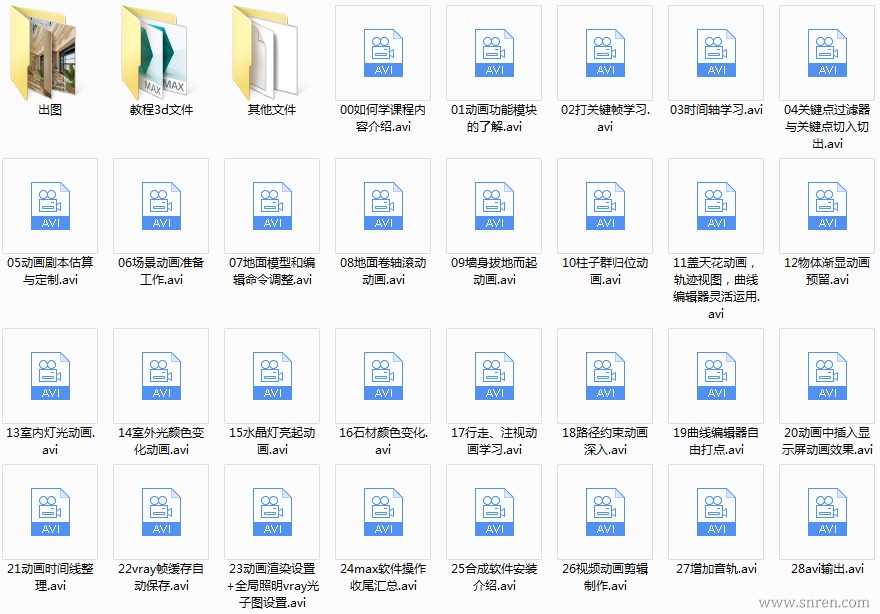
Task: Click the label 09墙身拔地而起动画.avi
Action: [494, 271]
